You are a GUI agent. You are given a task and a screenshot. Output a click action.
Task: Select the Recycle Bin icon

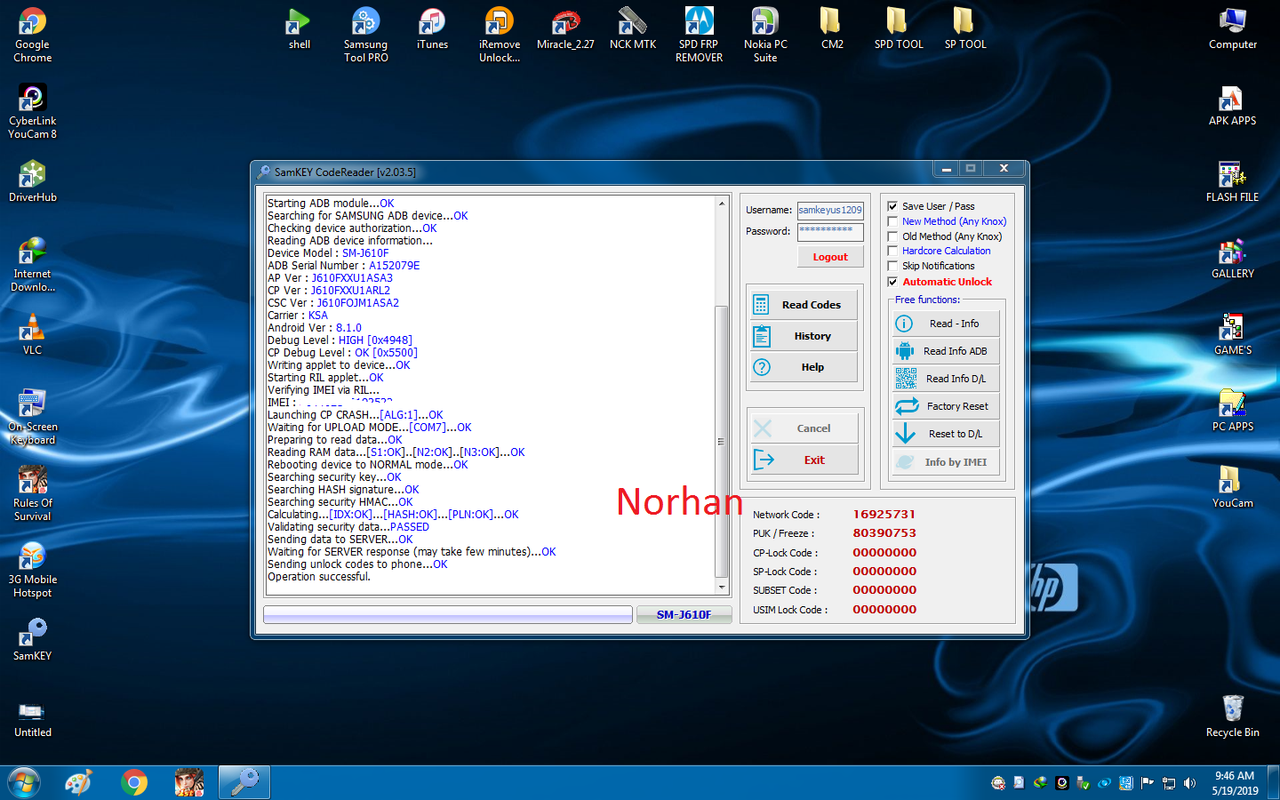[x=1232, y=716]
